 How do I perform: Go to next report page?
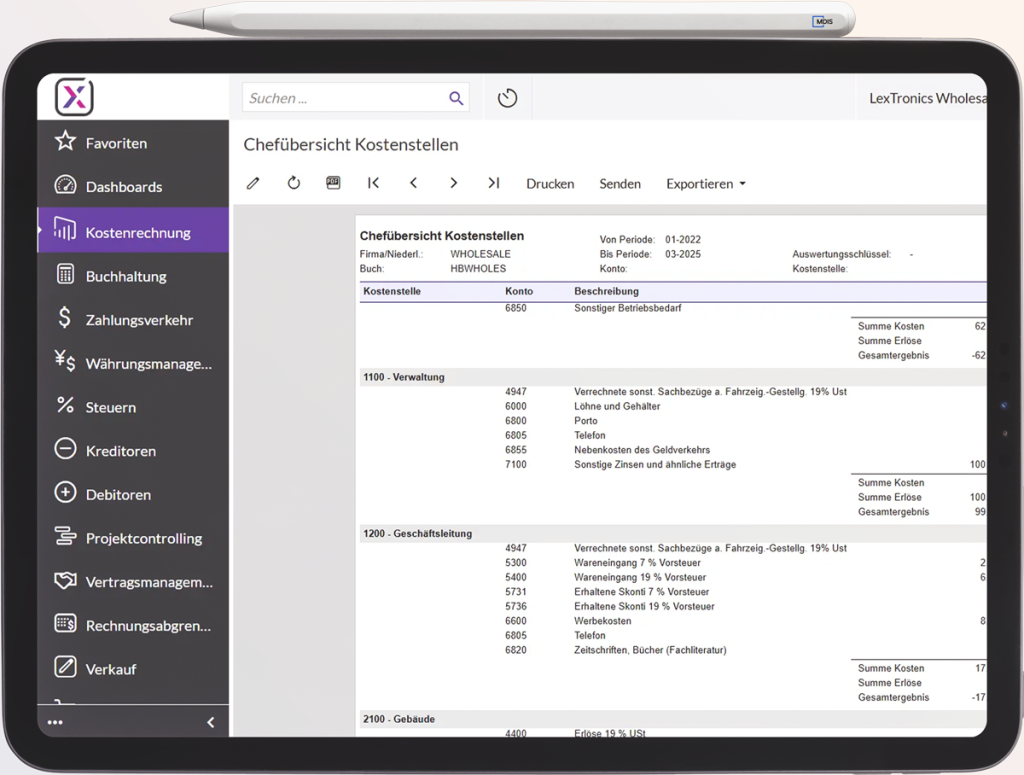pyautogui.click(x=453, y=183)
